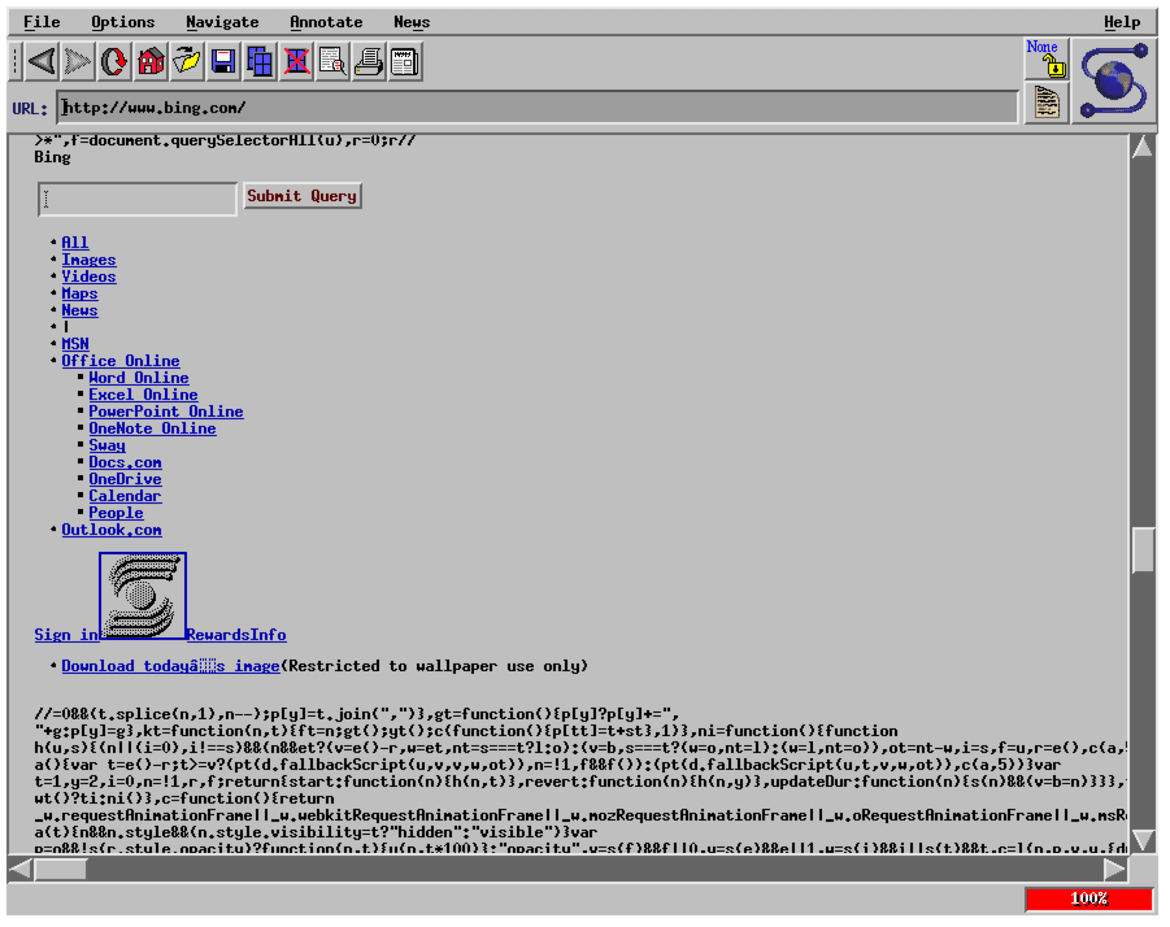This screenshot has width=1170, height=927.
Task: Click the horizontal scrollbar right arrow
Action: point(1115,870)
